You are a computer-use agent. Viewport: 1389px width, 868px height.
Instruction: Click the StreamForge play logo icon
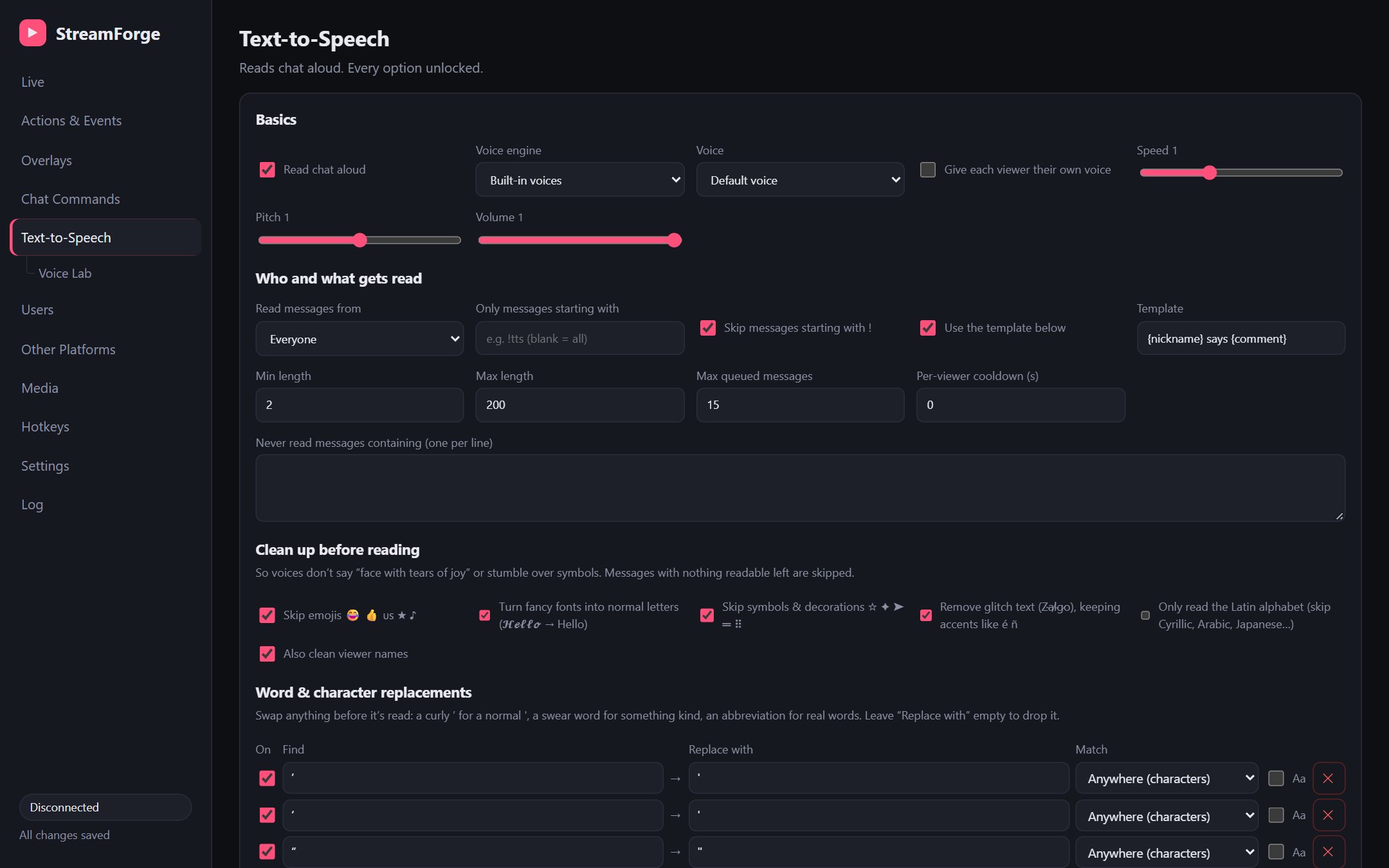tap(33, 33)
